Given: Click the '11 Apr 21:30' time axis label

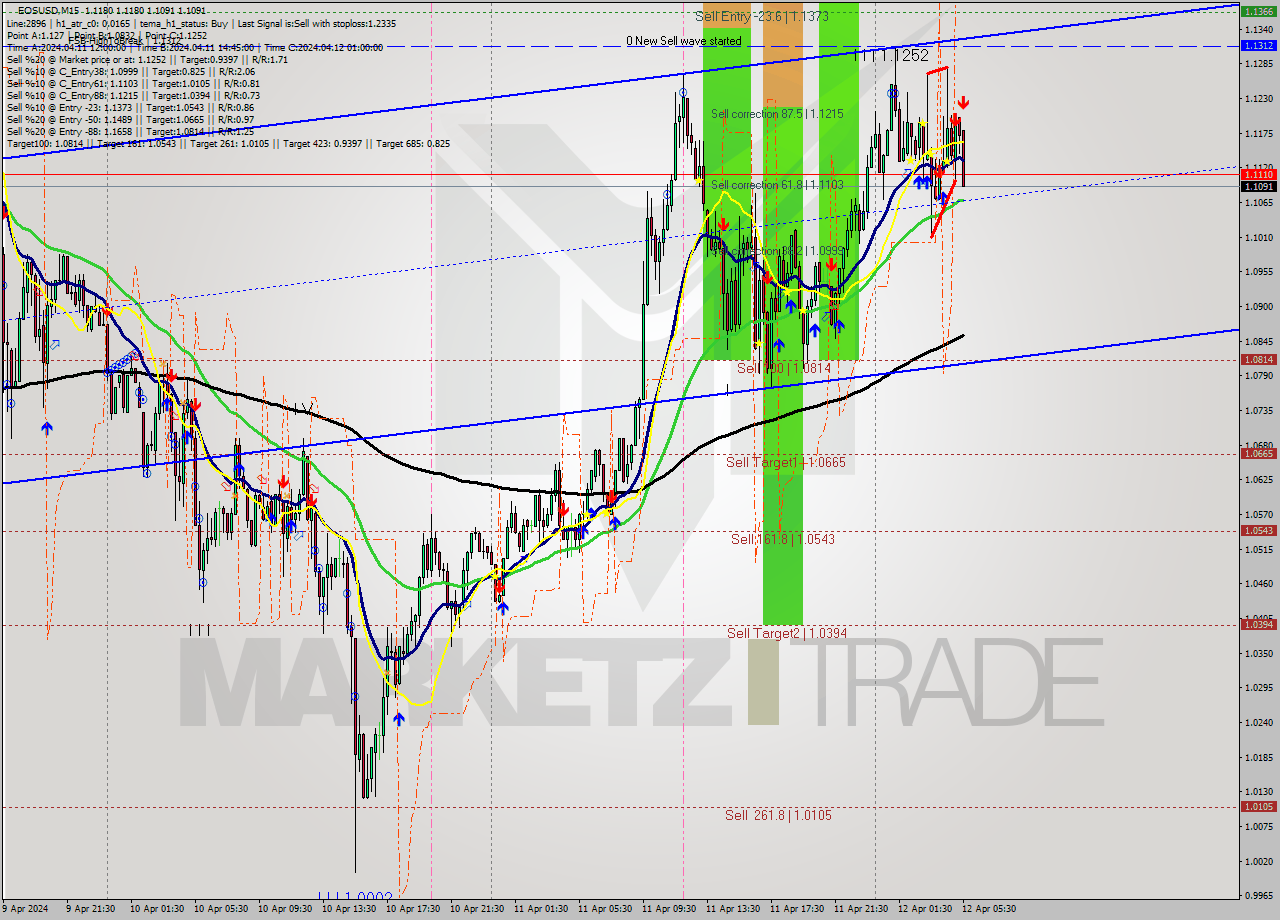Looking at the screenshot, I should [x=859, y=909].
